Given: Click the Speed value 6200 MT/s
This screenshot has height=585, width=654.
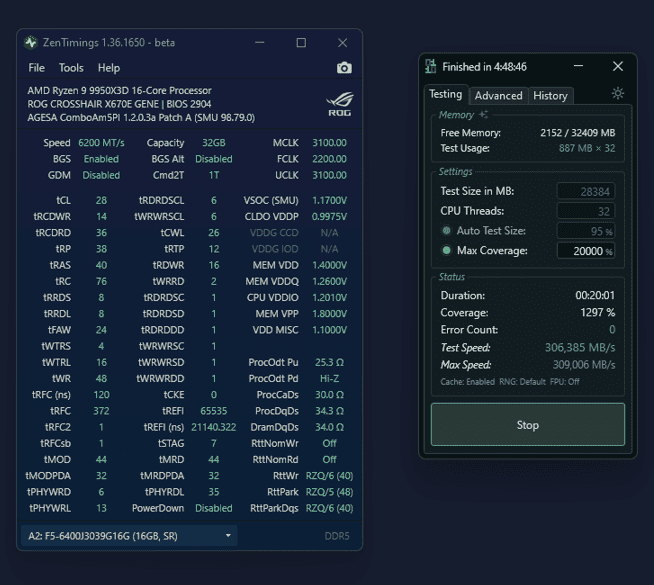Looking at the screenshot, I should pyautogui.click(x=101, y=143).
